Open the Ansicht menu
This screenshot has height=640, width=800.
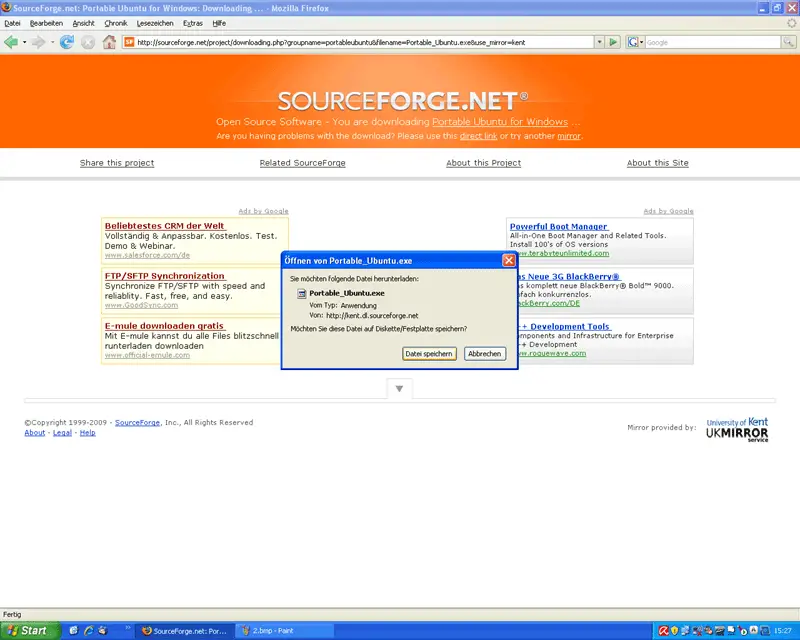pyautogui.click(x=84, y=23)
